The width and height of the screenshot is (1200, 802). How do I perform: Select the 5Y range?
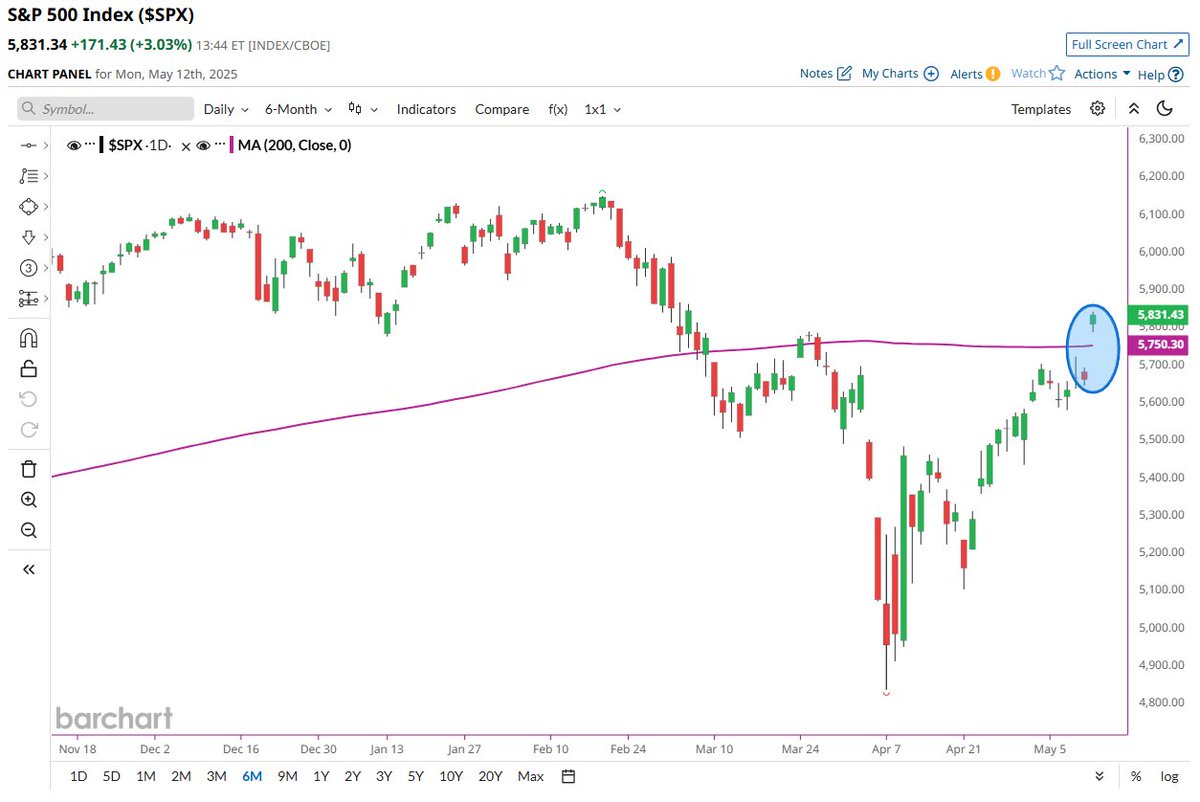(415, 776)
